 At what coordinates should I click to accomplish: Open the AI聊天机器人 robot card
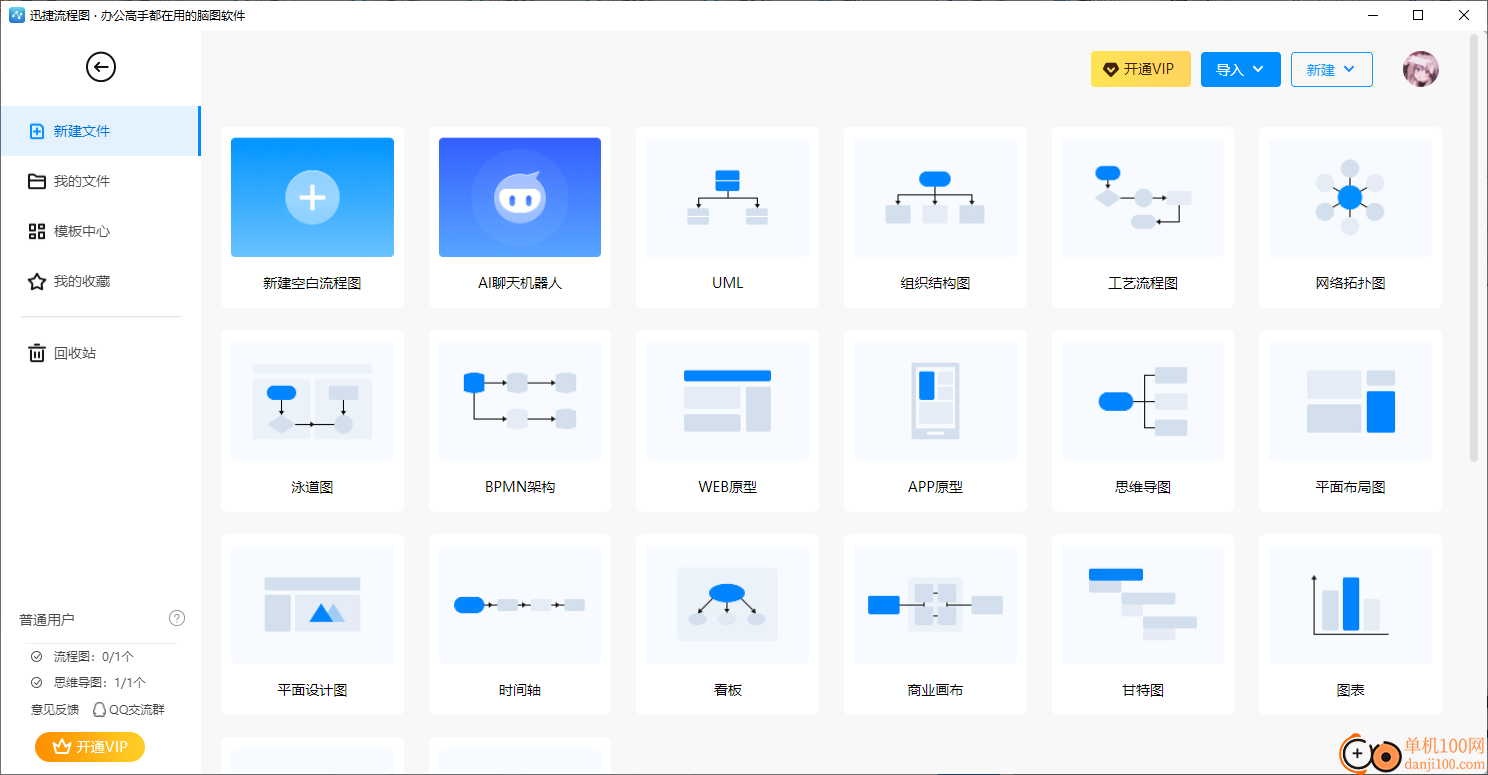click(520, 197)
